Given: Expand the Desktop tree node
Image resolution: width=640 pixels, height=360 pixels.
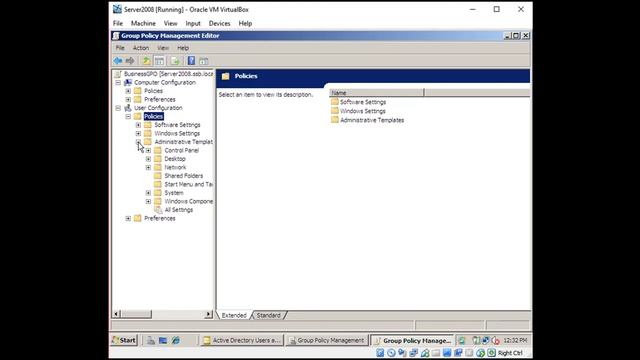Looking at the screenshot, I should pos(148,159).
